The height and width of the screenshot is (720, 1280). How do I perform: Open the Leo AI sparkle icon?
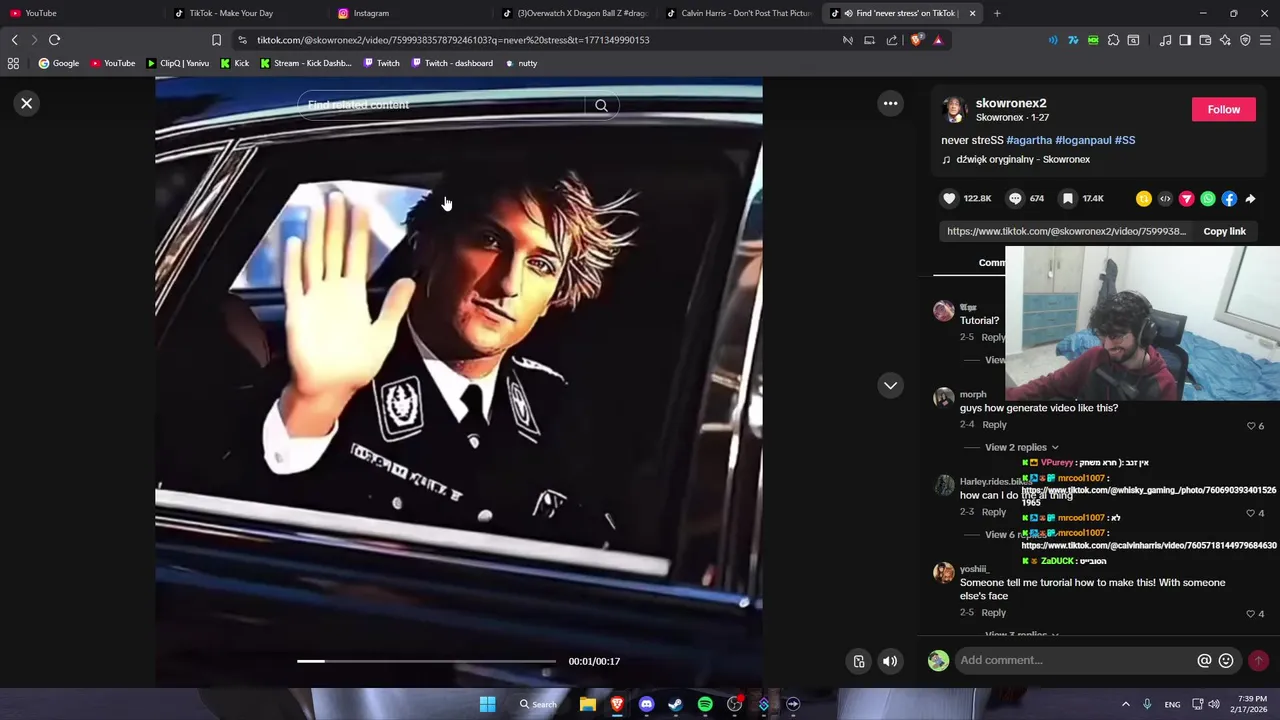tap(1225, 40)
